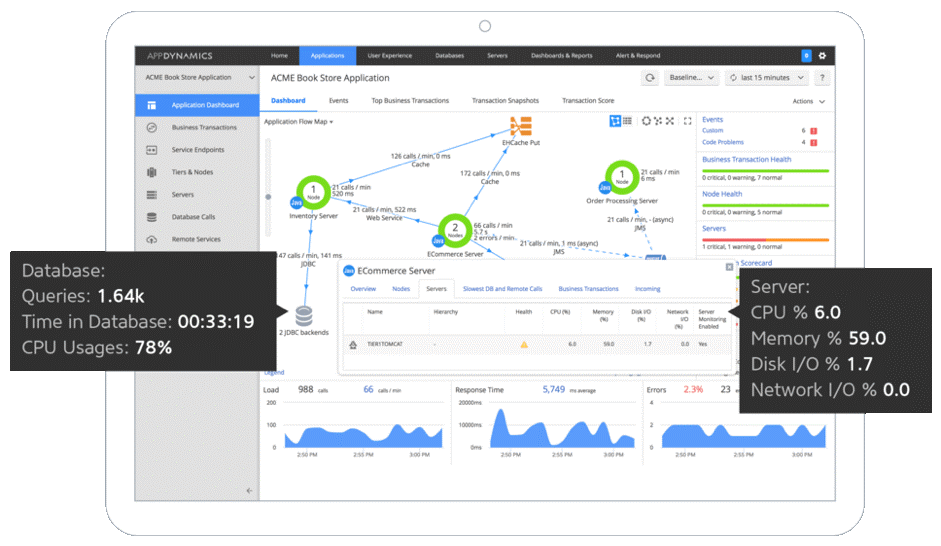The height and width of the screenshot is (546, 941).
Task: Open the Incoming tab in popup
Action: [648, 289]
